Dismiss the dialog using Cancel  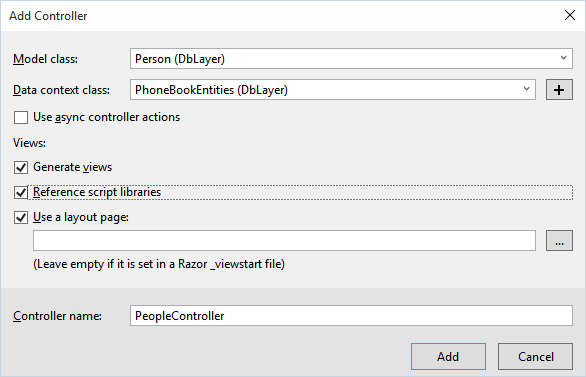point(535,356)
